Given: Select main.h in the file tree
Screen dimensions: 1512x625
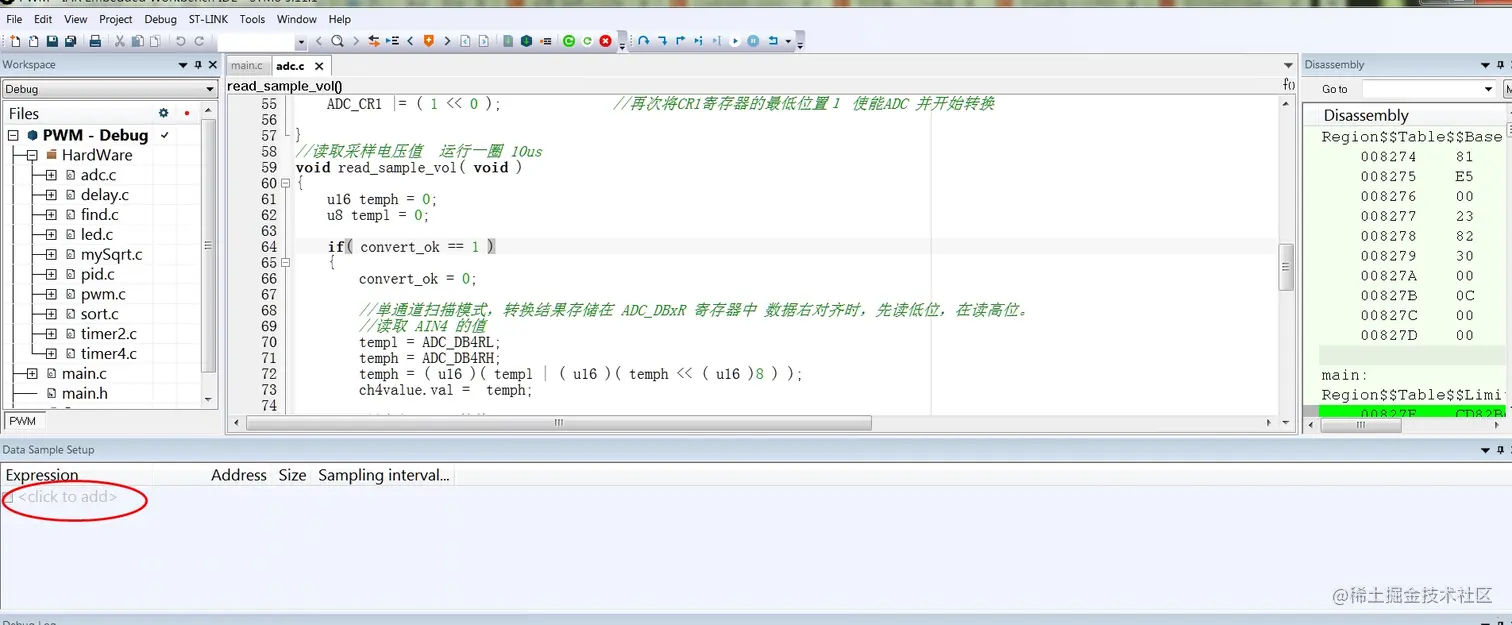Looking at the screenshot, I should [84, 393].
